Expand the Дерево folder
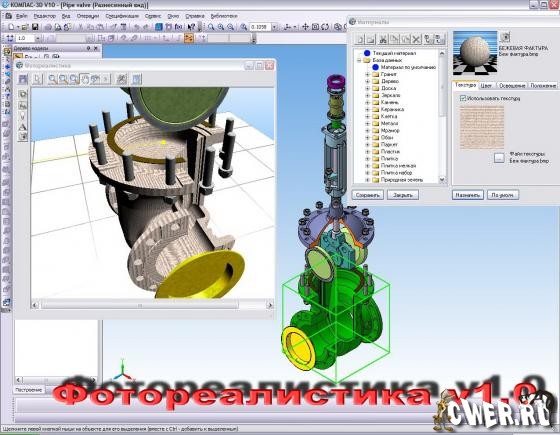 [x=367, y=81]
